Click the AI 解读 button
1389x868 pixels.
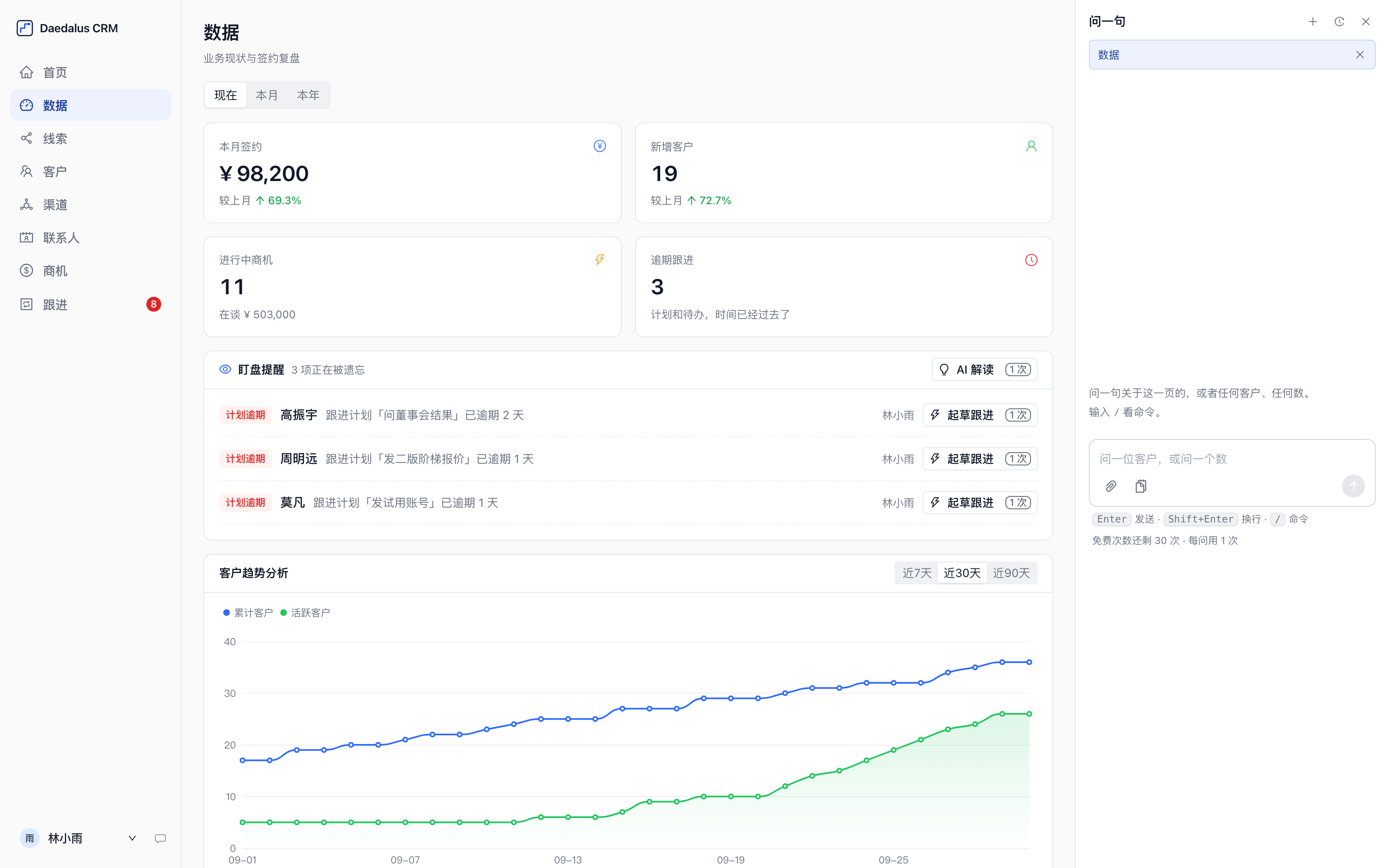[x=984, y=370]
